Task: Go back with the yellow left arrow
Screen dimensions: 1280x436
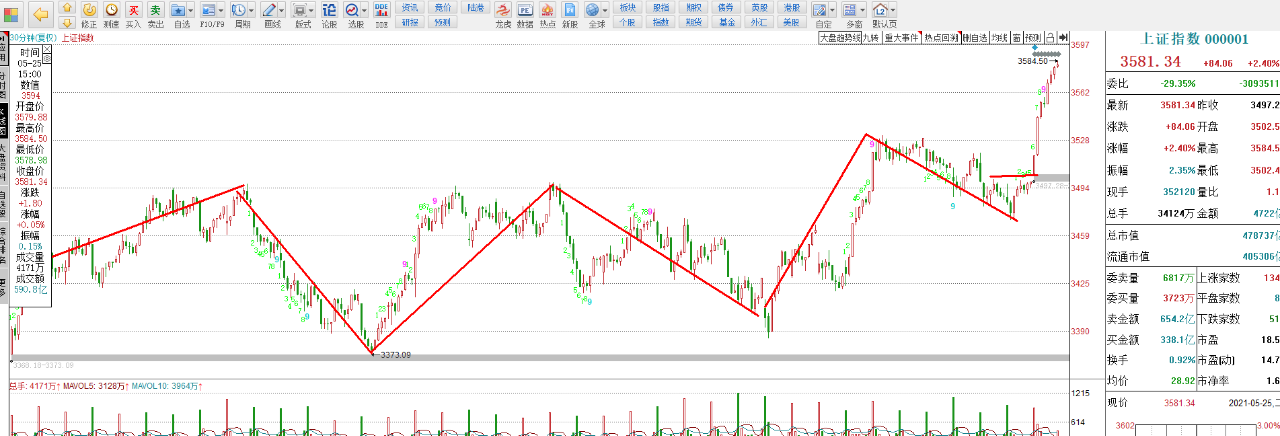Action: (x=41, y=14)
